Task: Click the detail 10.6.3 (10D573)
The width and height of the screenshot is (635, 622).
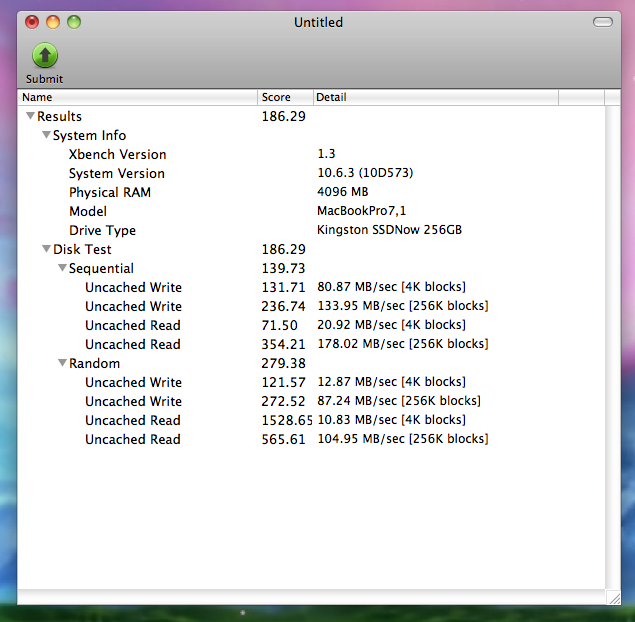Action: click(365, 173)
